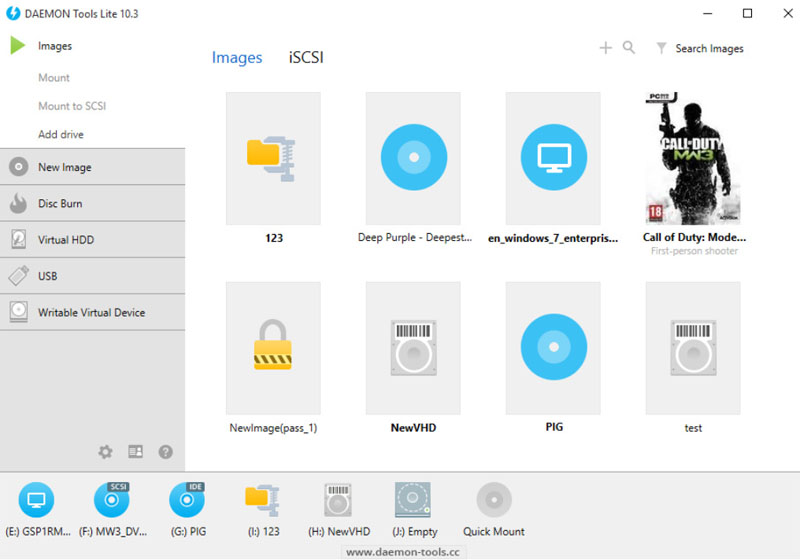Select the (G:) PIG IDE drive icon
Image resolution: width=800 pixels, height=560 pixels.
click(x=187, y=499)
